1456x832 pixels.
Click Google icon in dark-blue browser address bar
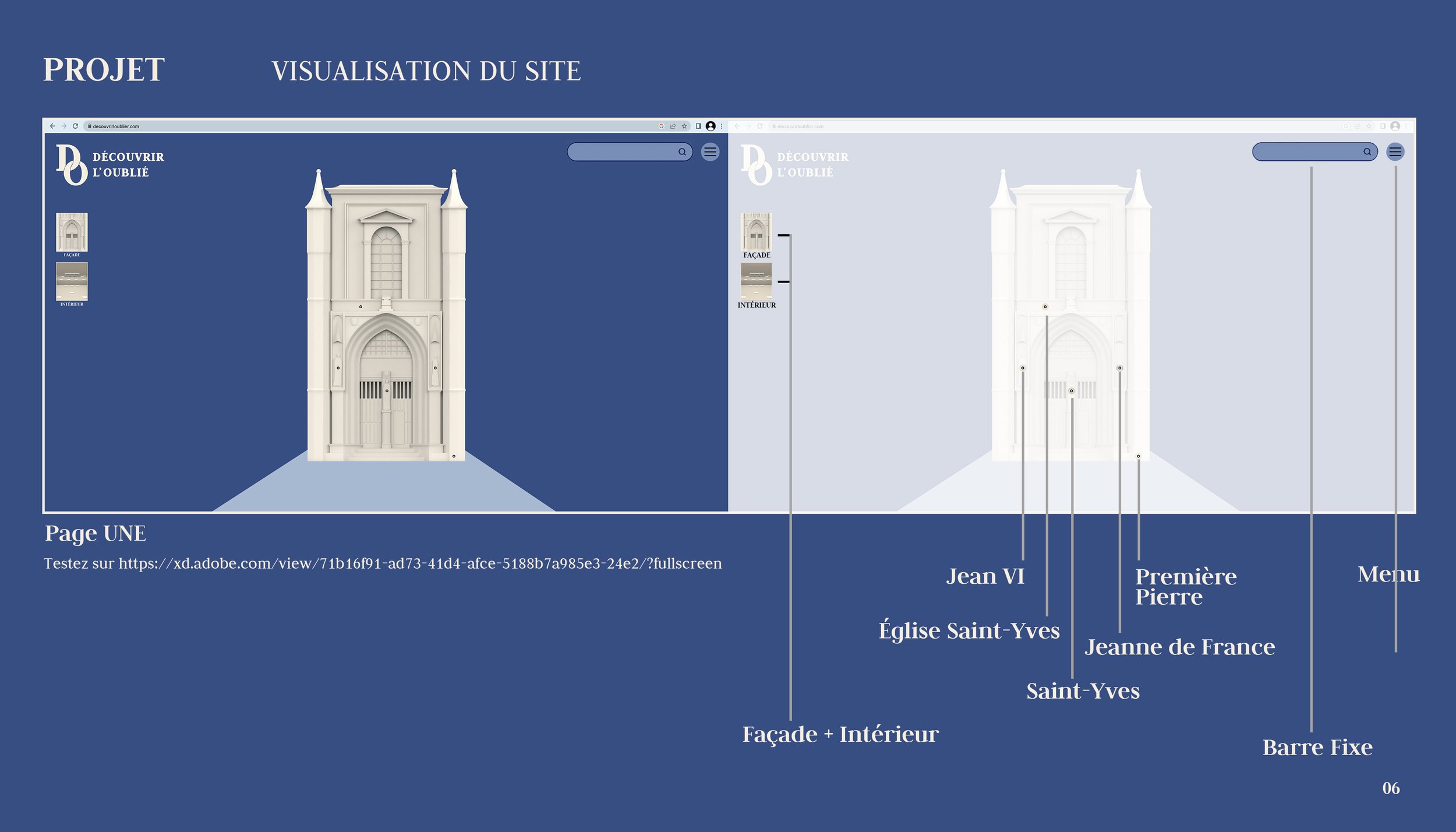coord(661,126)
